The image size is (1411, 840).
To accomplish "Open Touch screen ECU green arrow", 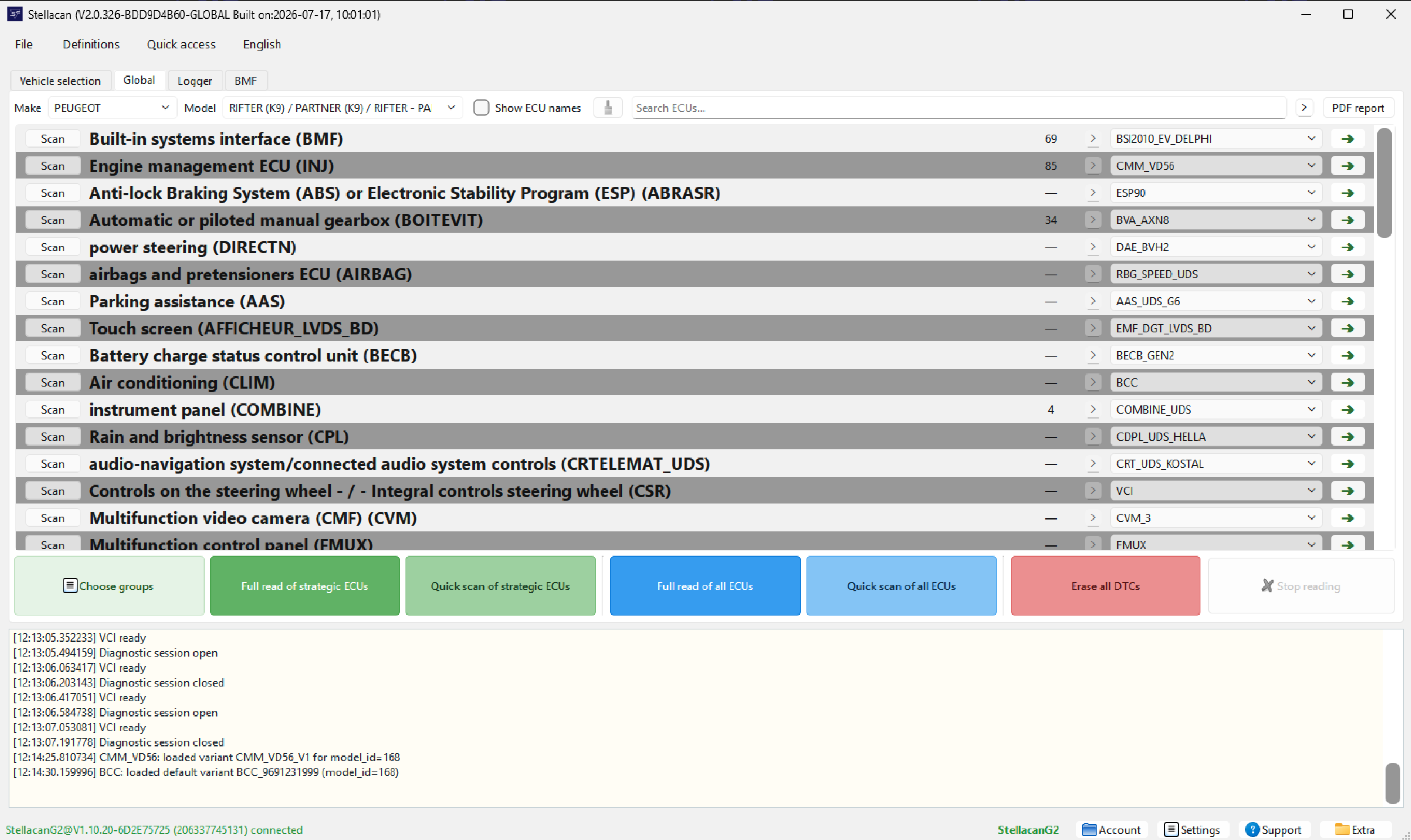I will [x=1347, y=328].
